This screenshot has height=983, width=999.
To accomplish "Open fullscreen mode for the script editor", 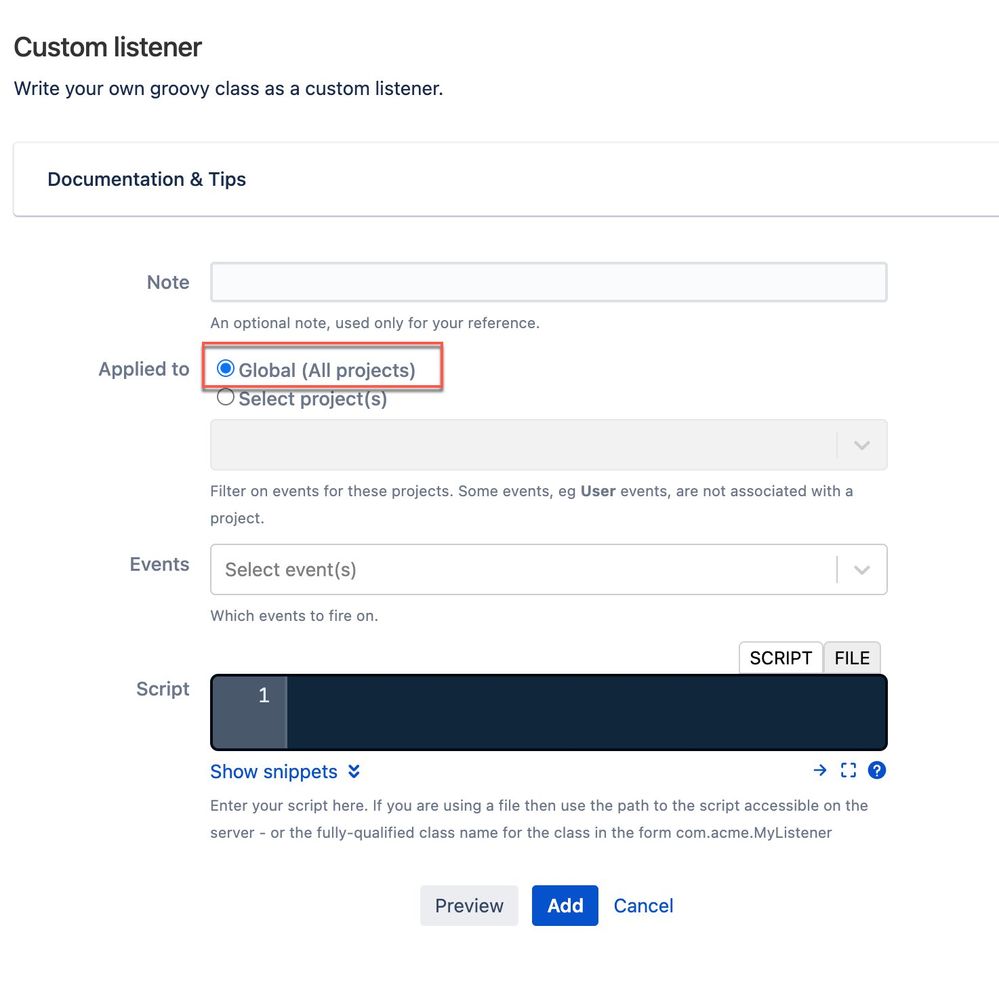I will (848, 770).
